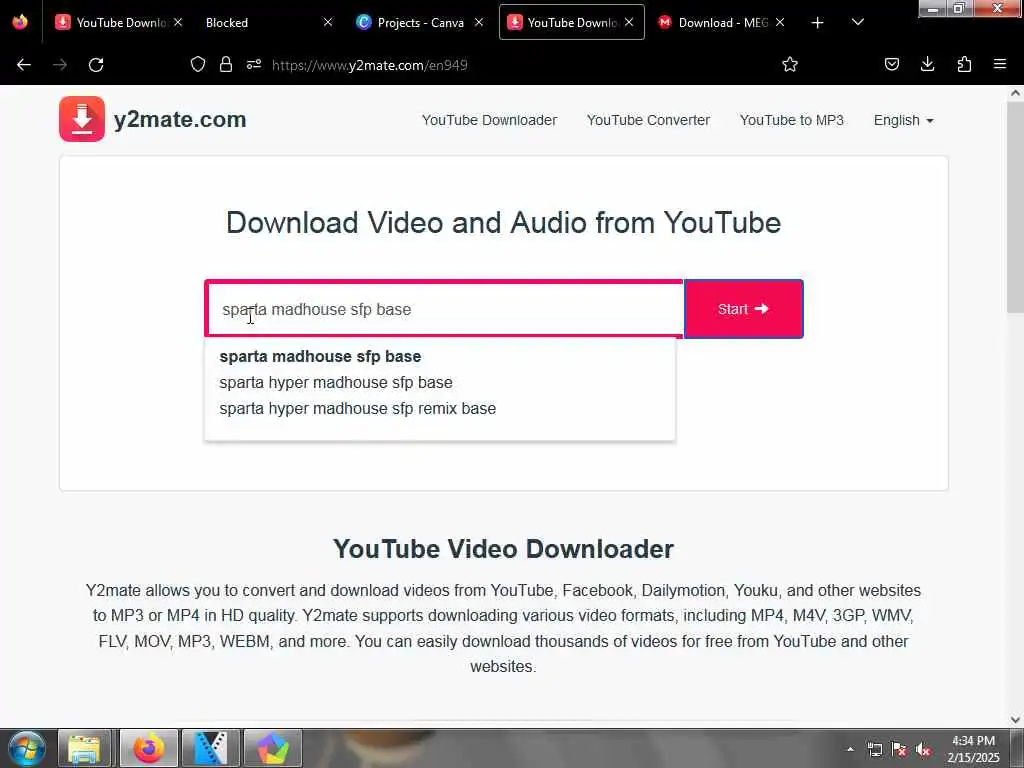Viewport: 1024px width, 768px height.
Task: Click the browser forward arrow
Action: coord(60,65)
